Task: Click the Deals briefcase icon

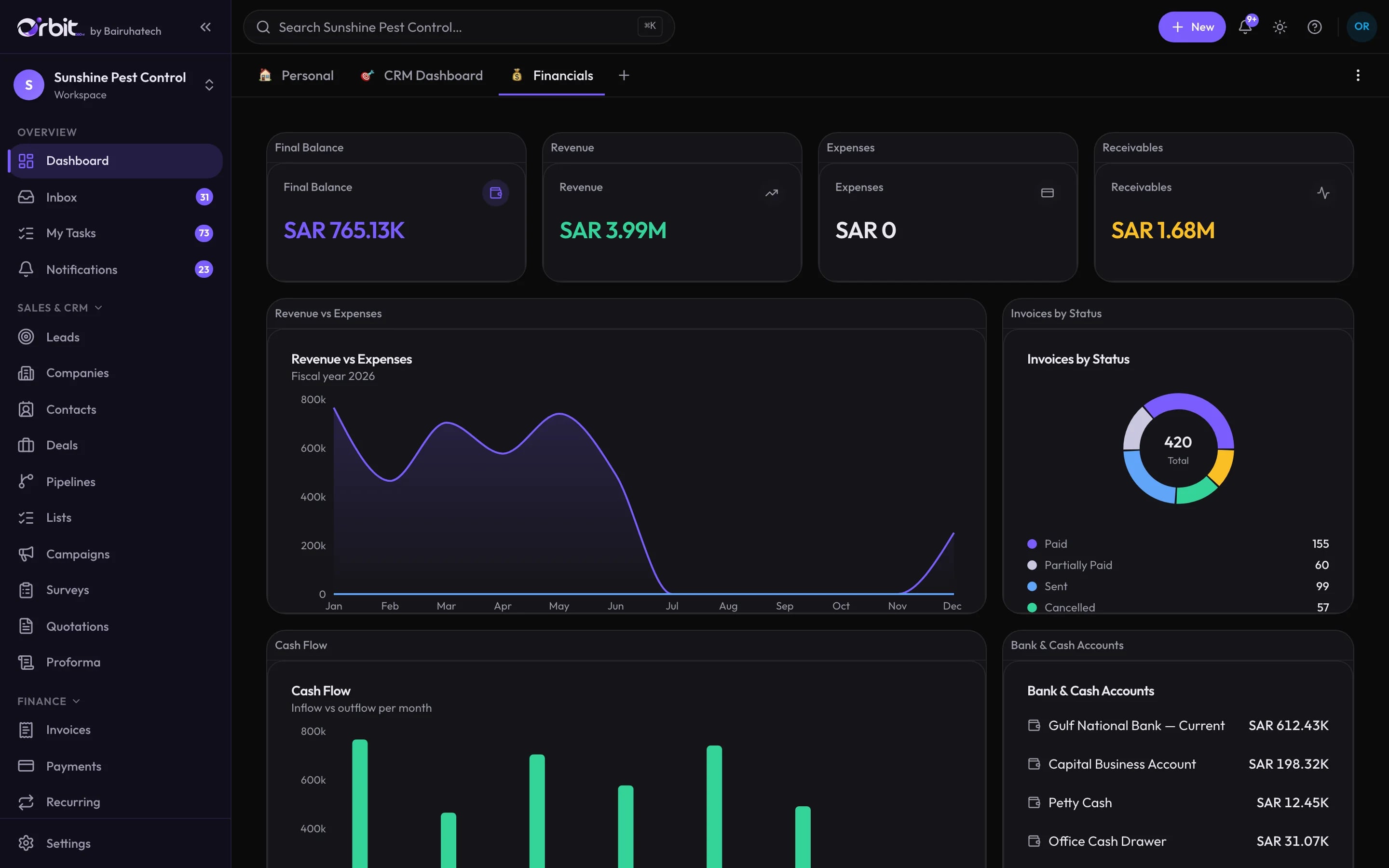Action: tap(26, 446)
